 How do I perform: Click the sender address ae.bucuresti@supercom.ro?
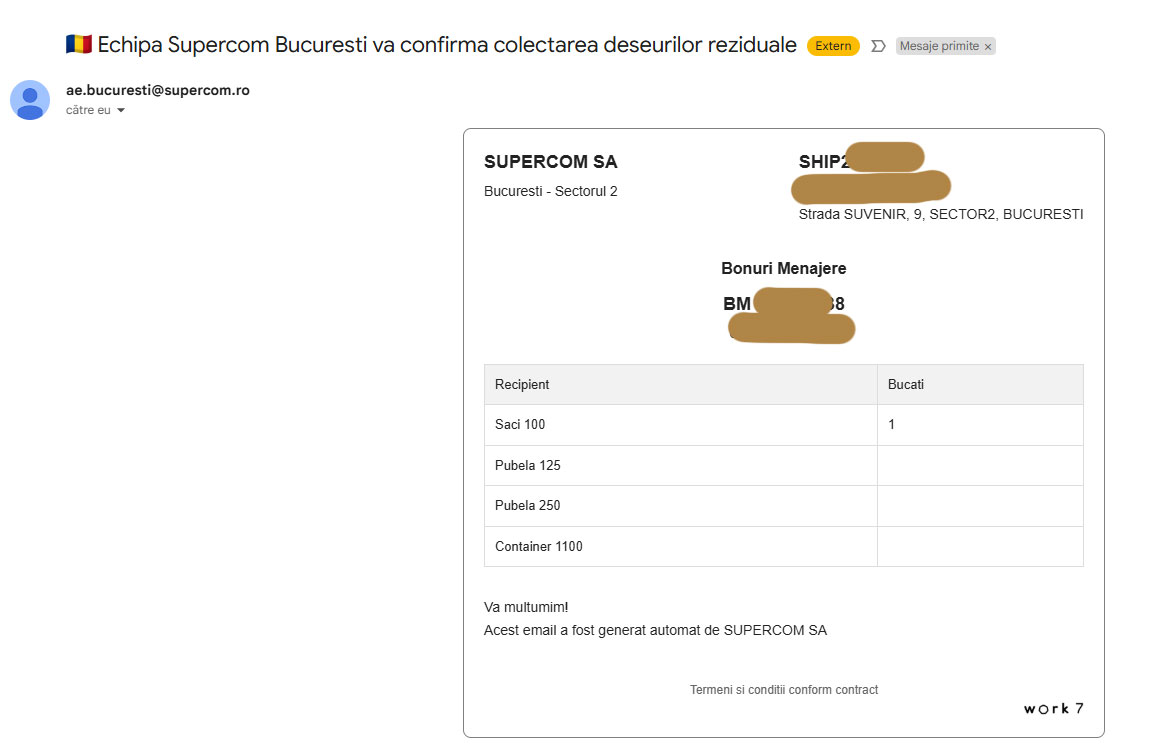tap(157, 90)
